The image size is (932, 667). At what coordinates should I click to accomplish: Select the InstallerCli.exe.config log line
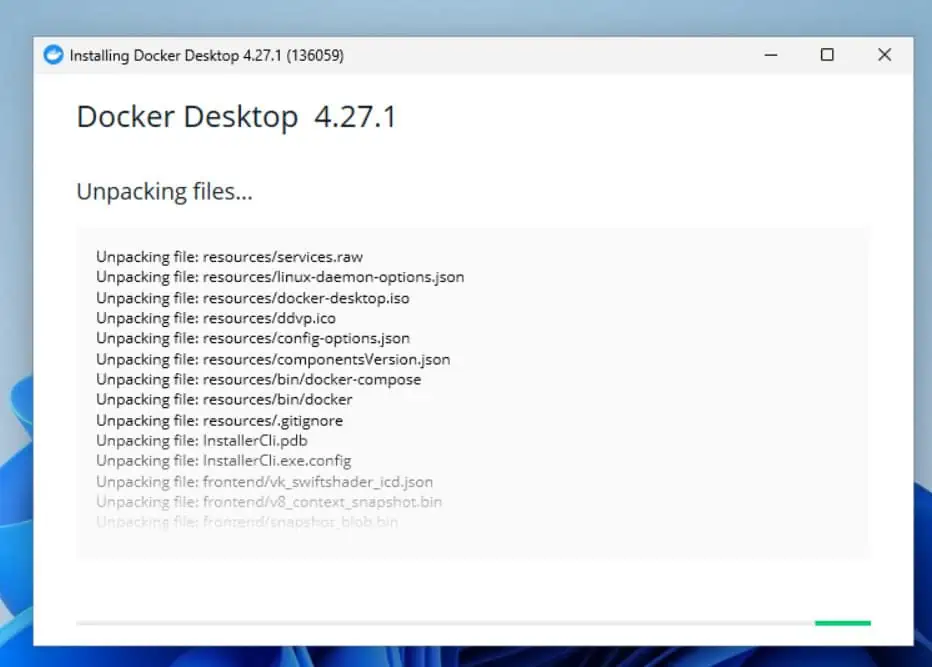click(x=223, y=461)
